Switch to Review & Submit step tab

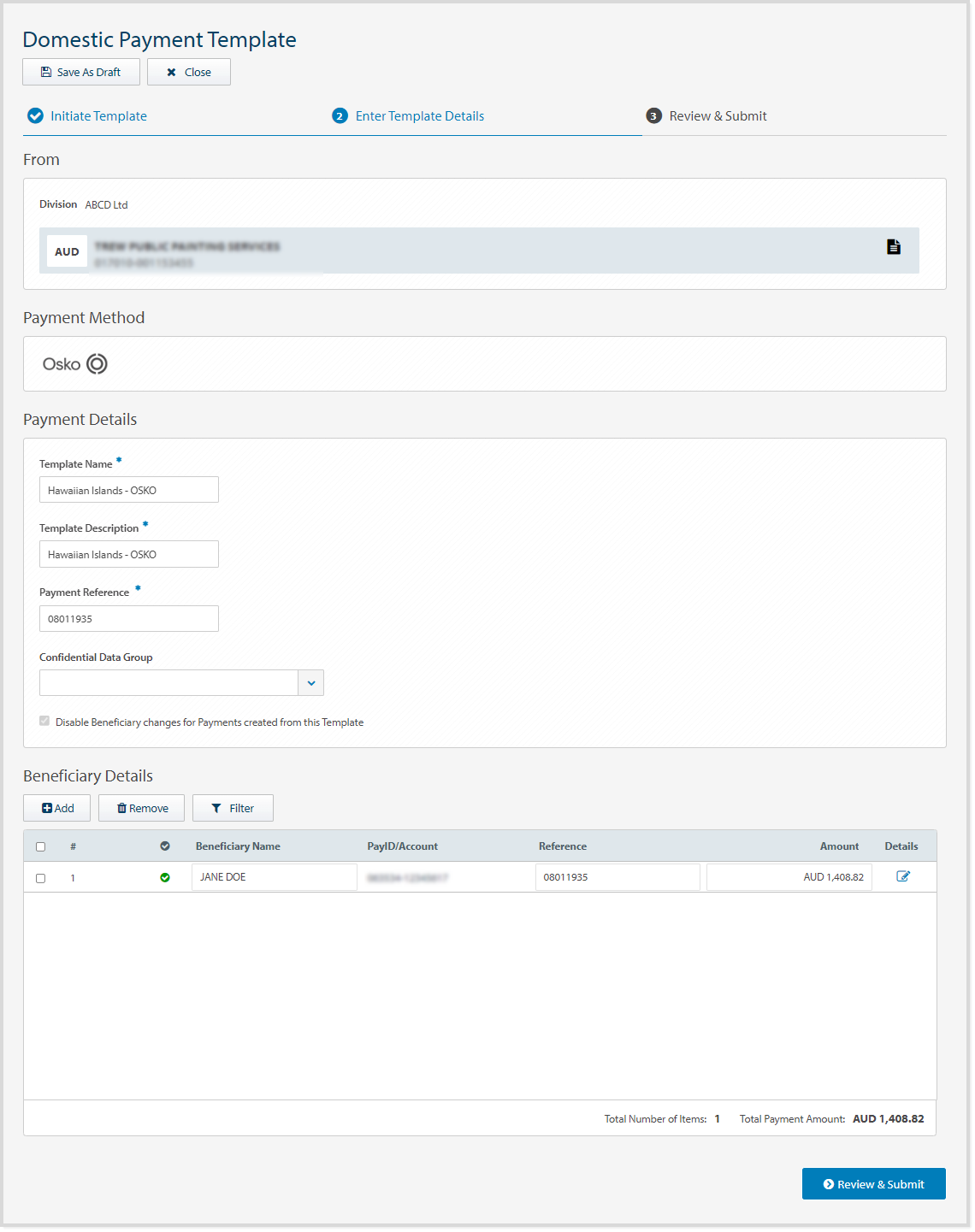coord(717,116)
